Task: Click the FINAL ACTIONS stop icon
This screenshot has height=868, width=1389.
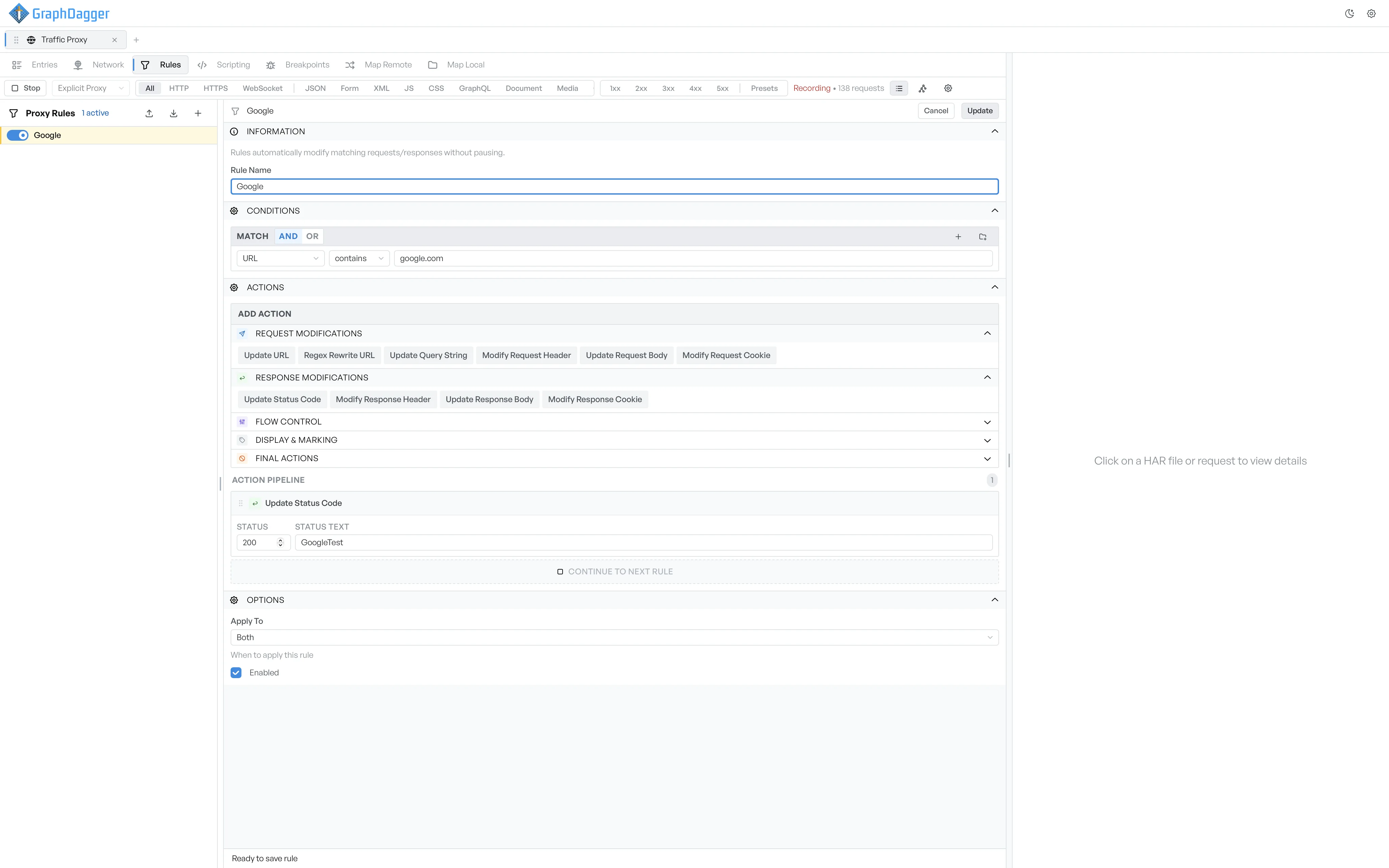Action: (x=242, y=459)
